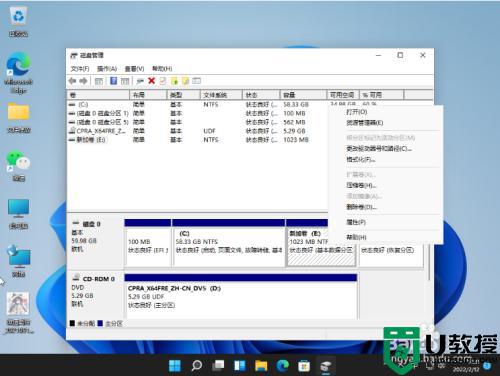Open the 帮助(H) menu in the menu bar

coord(162,69)
